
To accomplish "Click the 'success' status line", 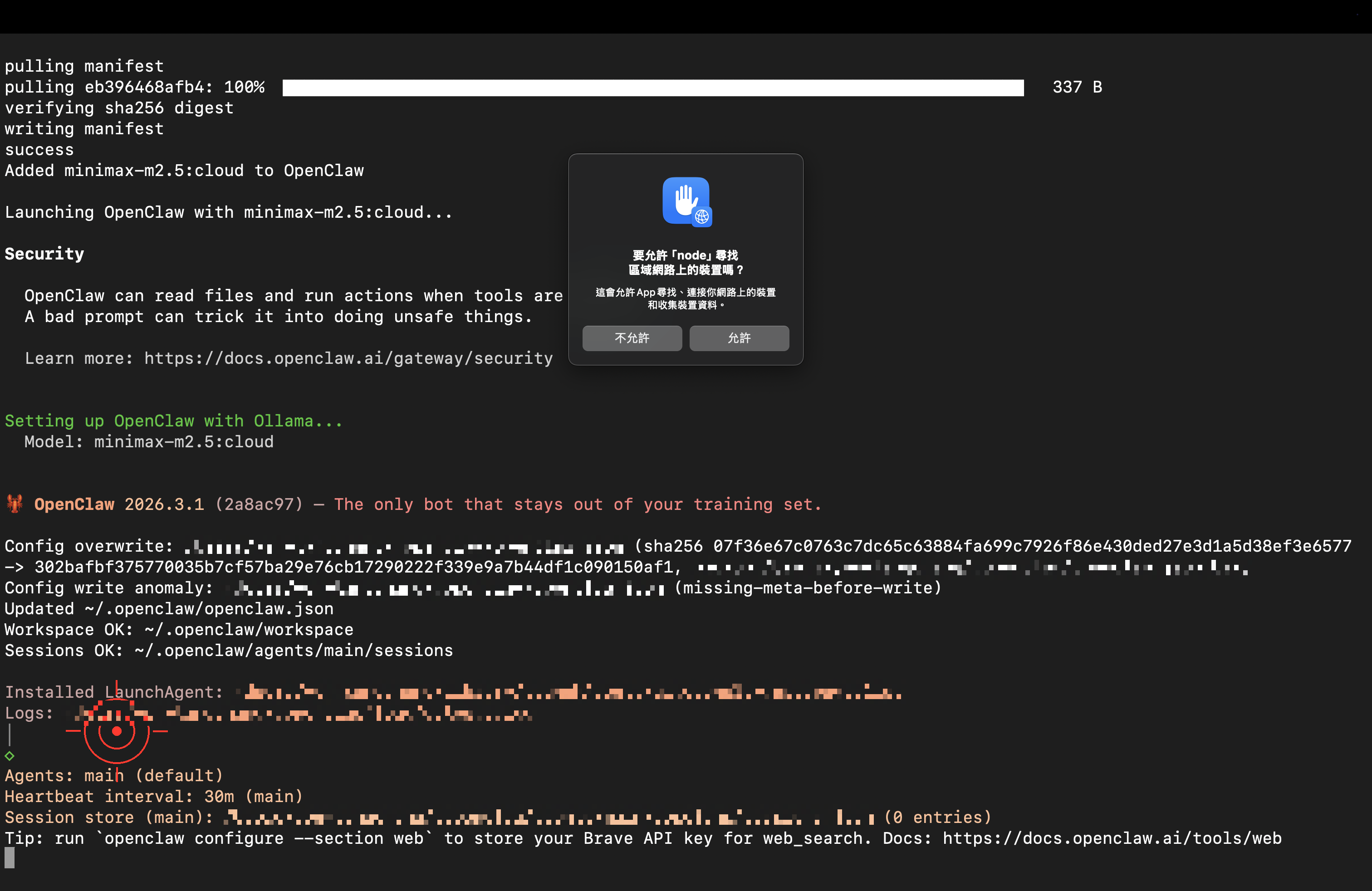I will [39, 149].
